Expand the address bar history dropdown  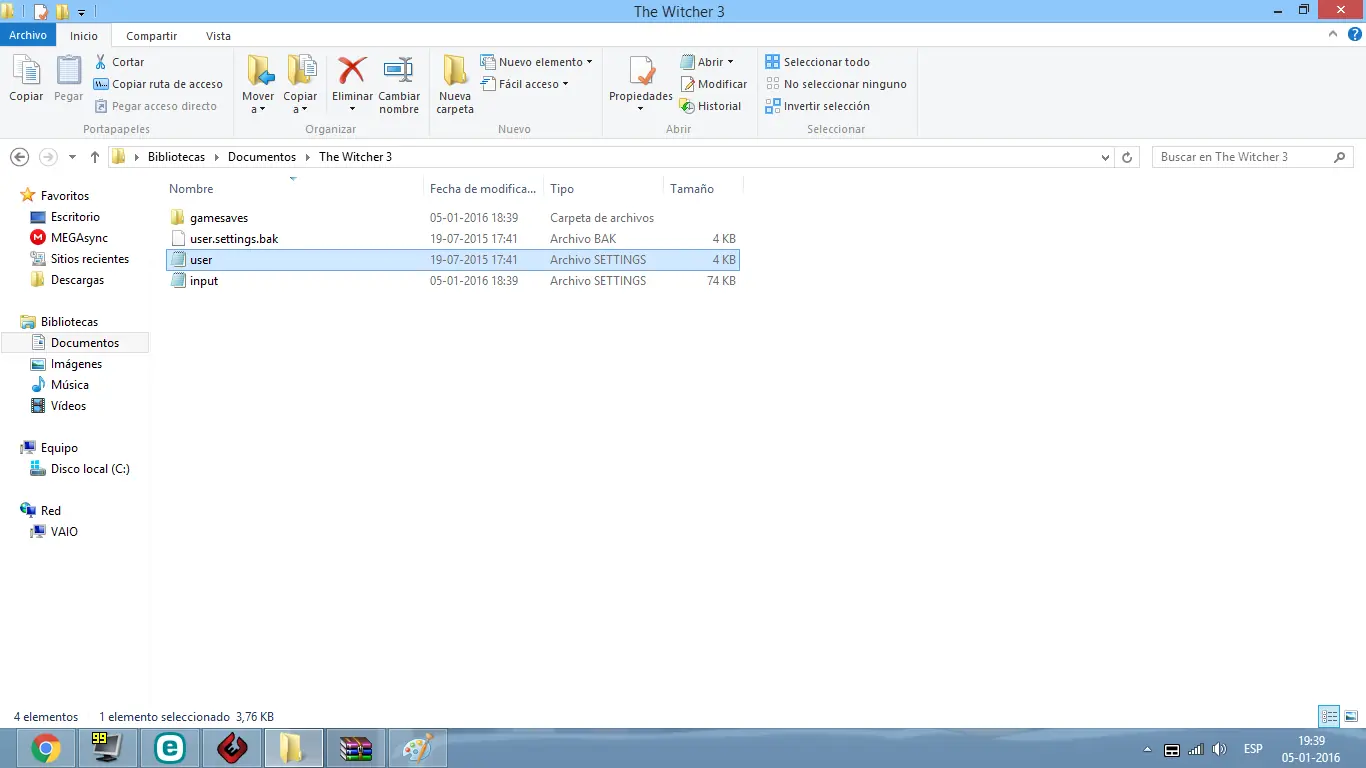tap(1105, 157)
